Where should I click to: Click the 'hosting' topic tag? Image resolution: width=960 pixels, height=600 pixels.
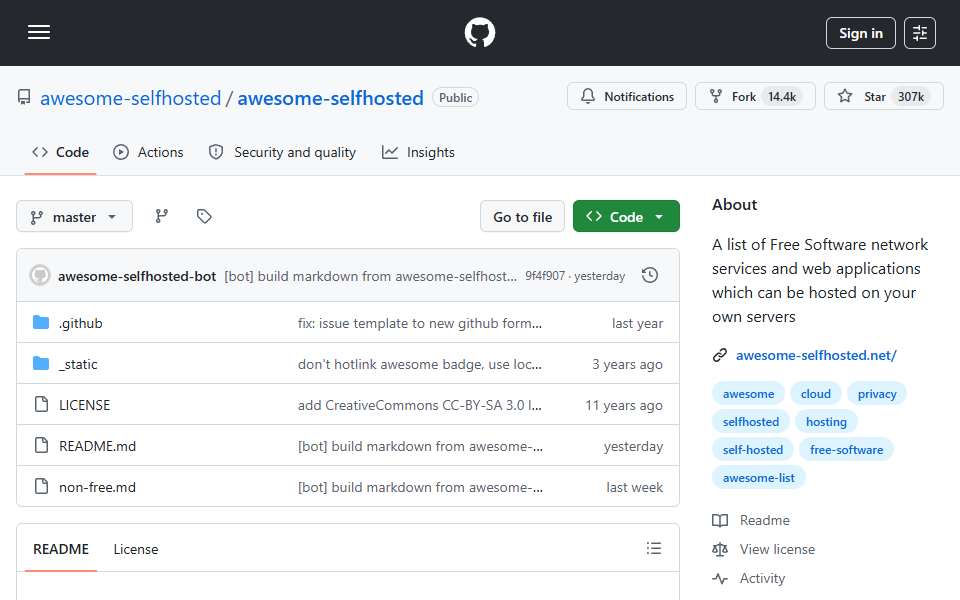coord(826,422)
